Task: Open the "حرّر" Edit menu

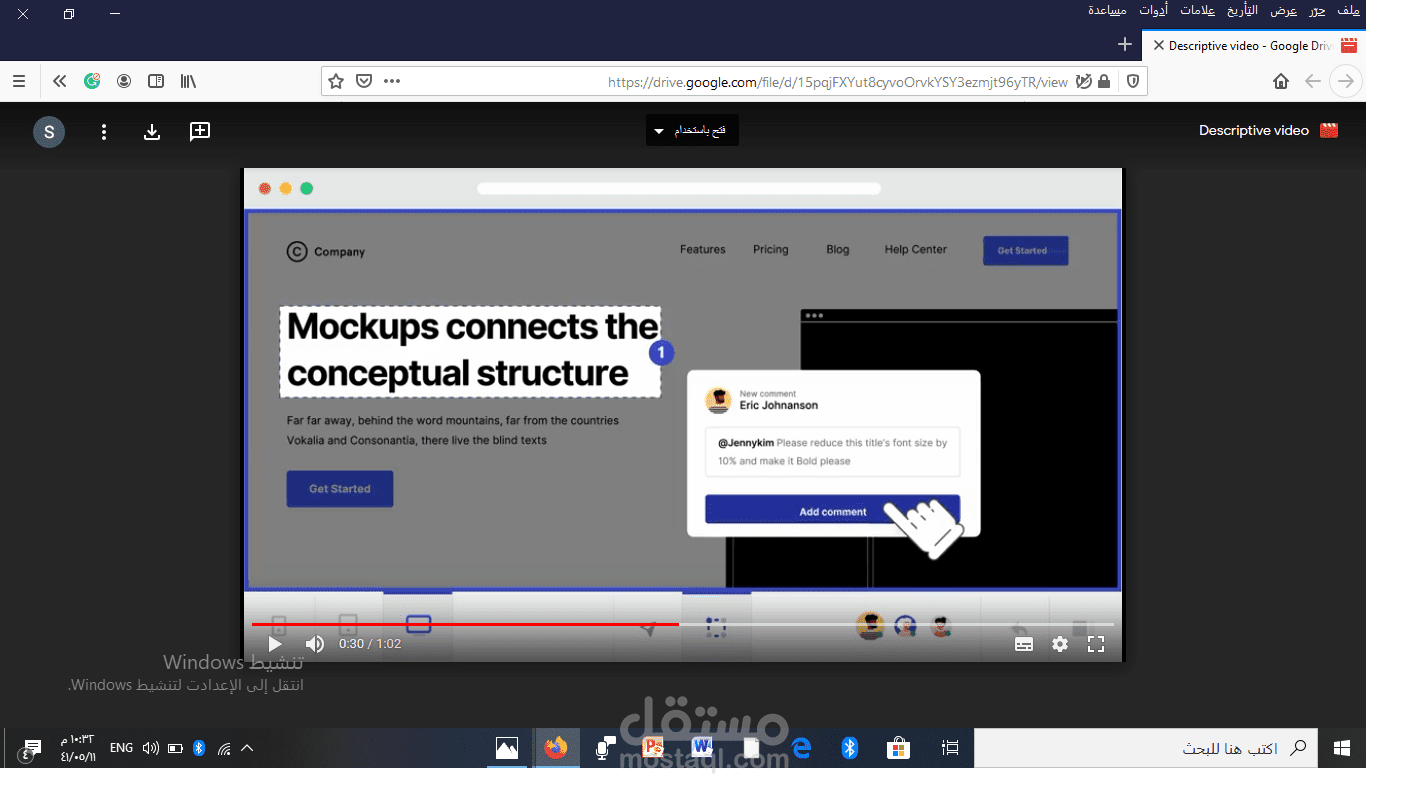Action: click(1318, 11)
